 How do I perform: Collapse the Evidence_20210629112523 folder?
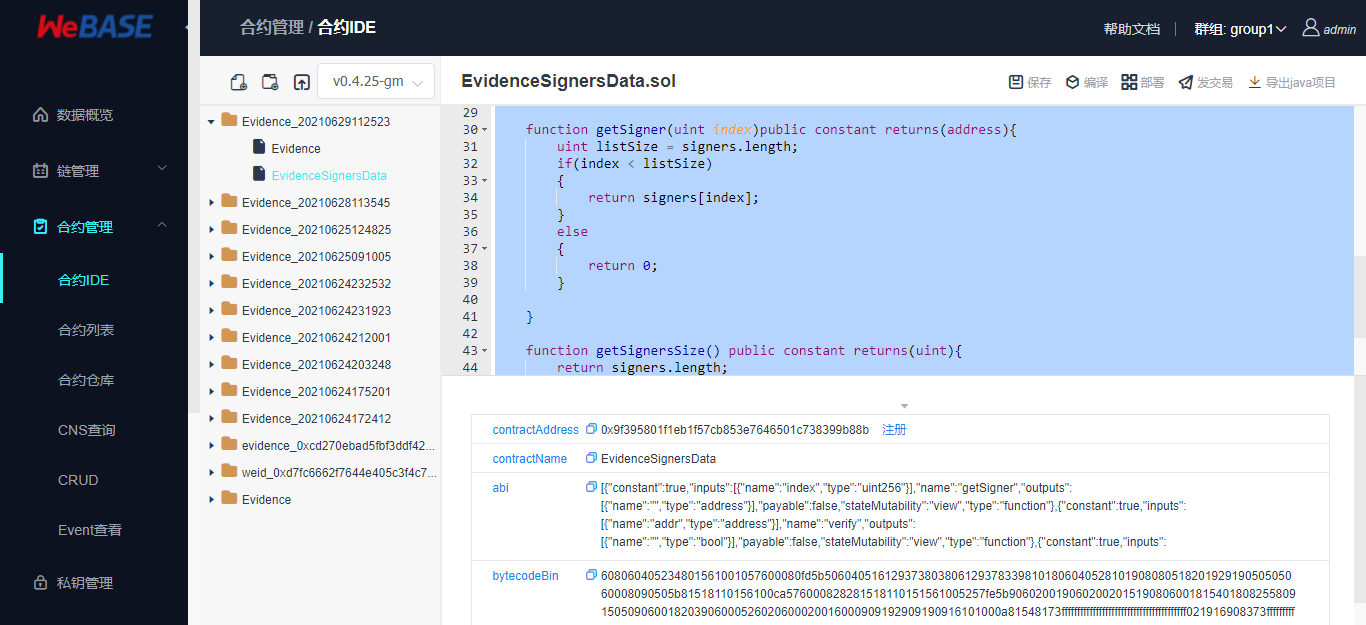point(211,122)
